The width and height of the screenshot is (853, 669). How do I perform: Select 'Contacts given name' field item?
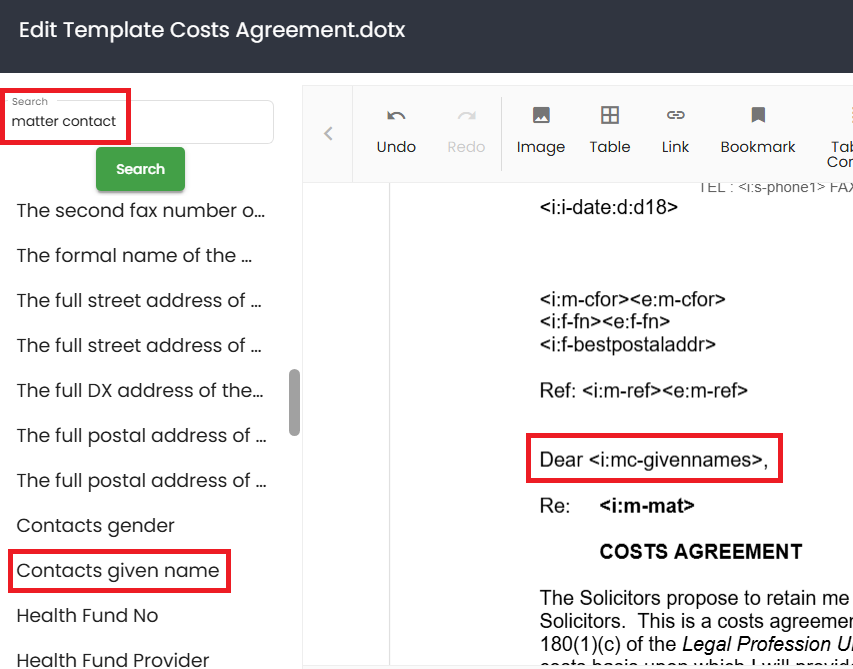tap(118, 571)
